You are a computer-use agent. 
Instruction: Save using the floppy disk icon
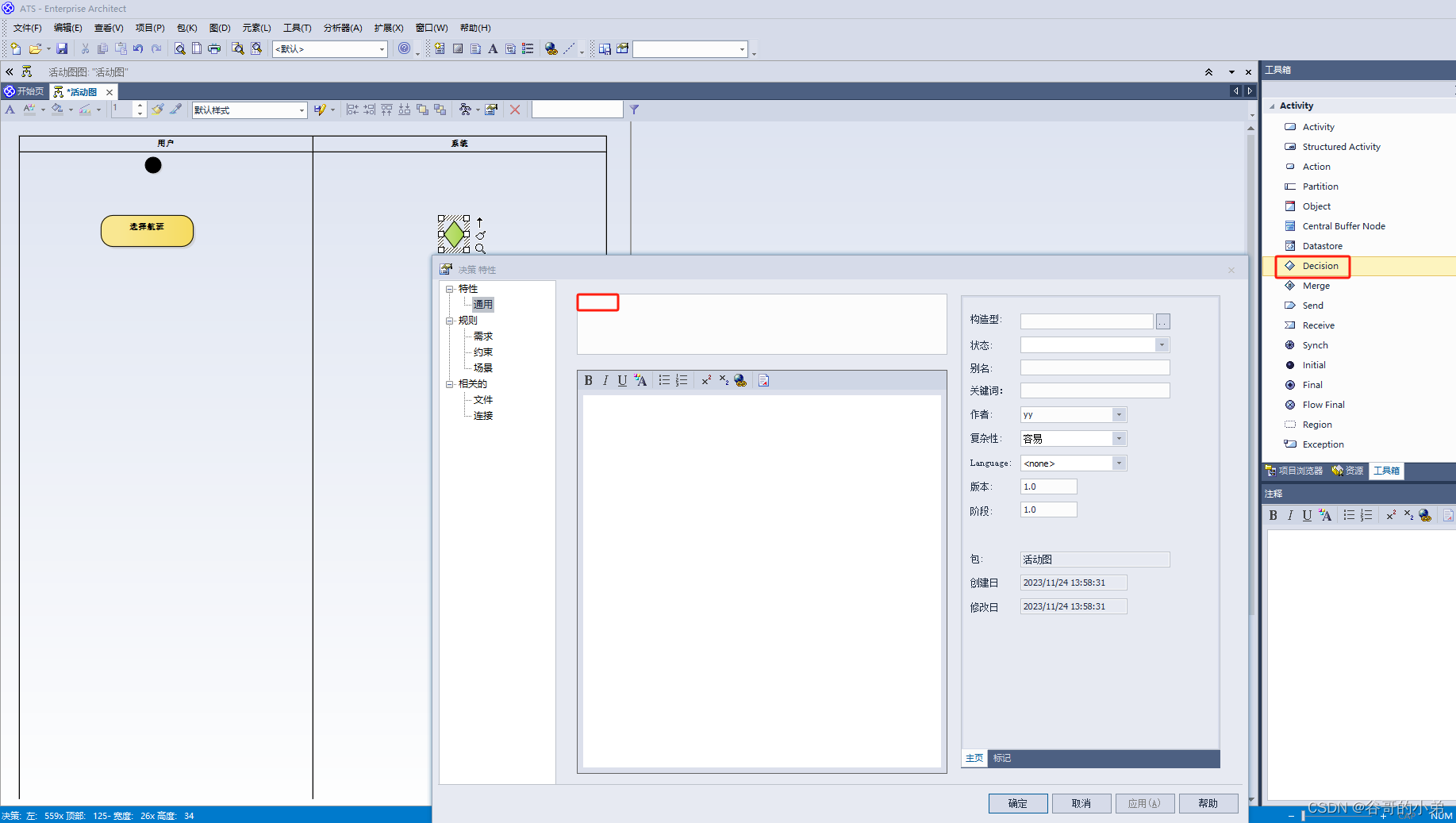62,48
